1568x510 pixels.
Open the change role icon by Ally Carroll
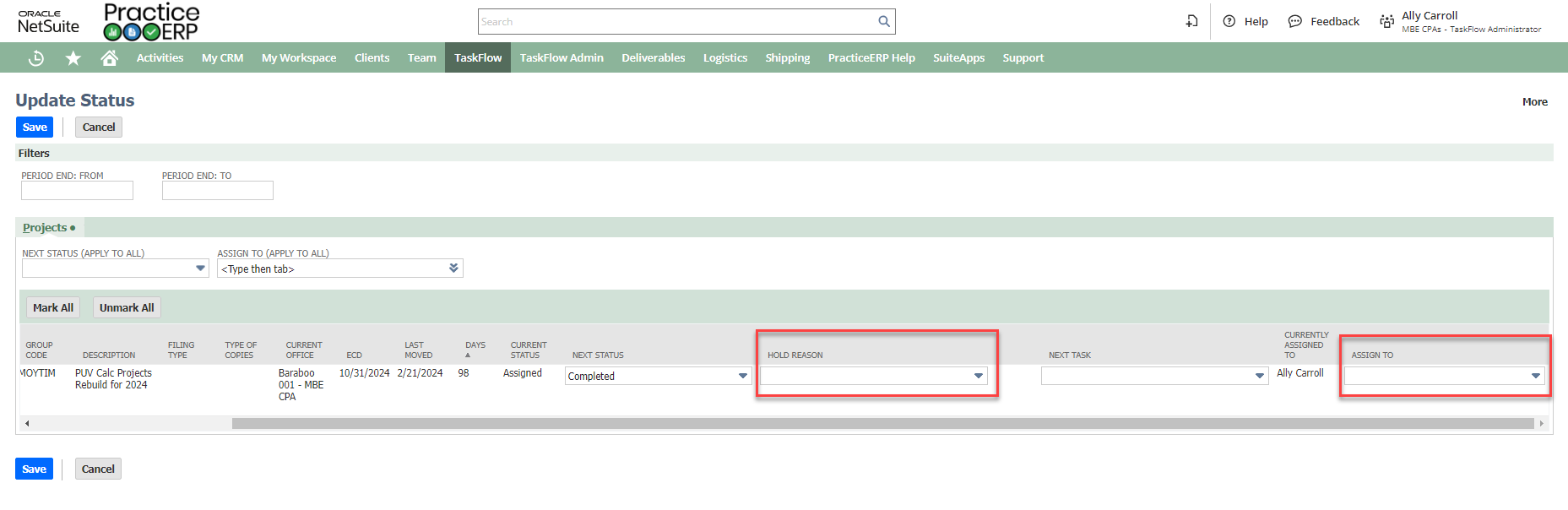coord(1386,22)
